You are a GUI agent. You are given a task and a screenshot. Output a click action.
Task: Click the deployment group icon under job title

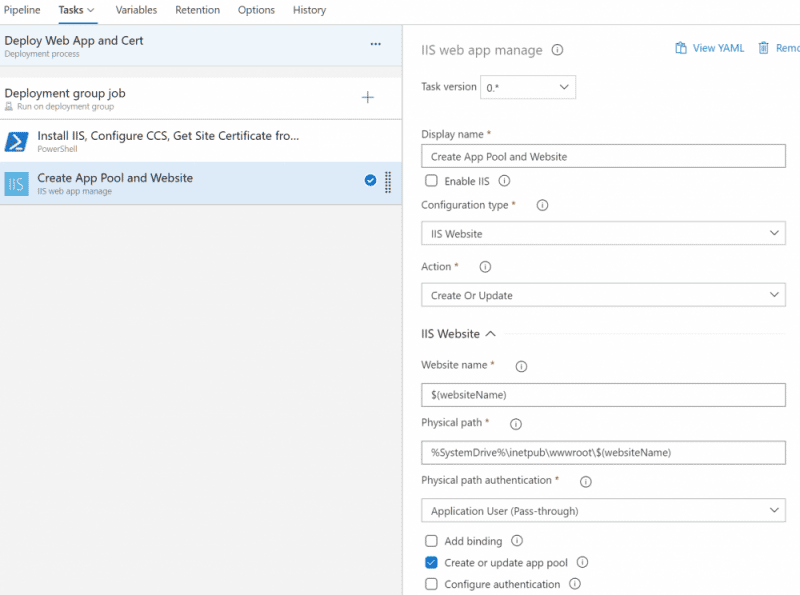(9, 107)
